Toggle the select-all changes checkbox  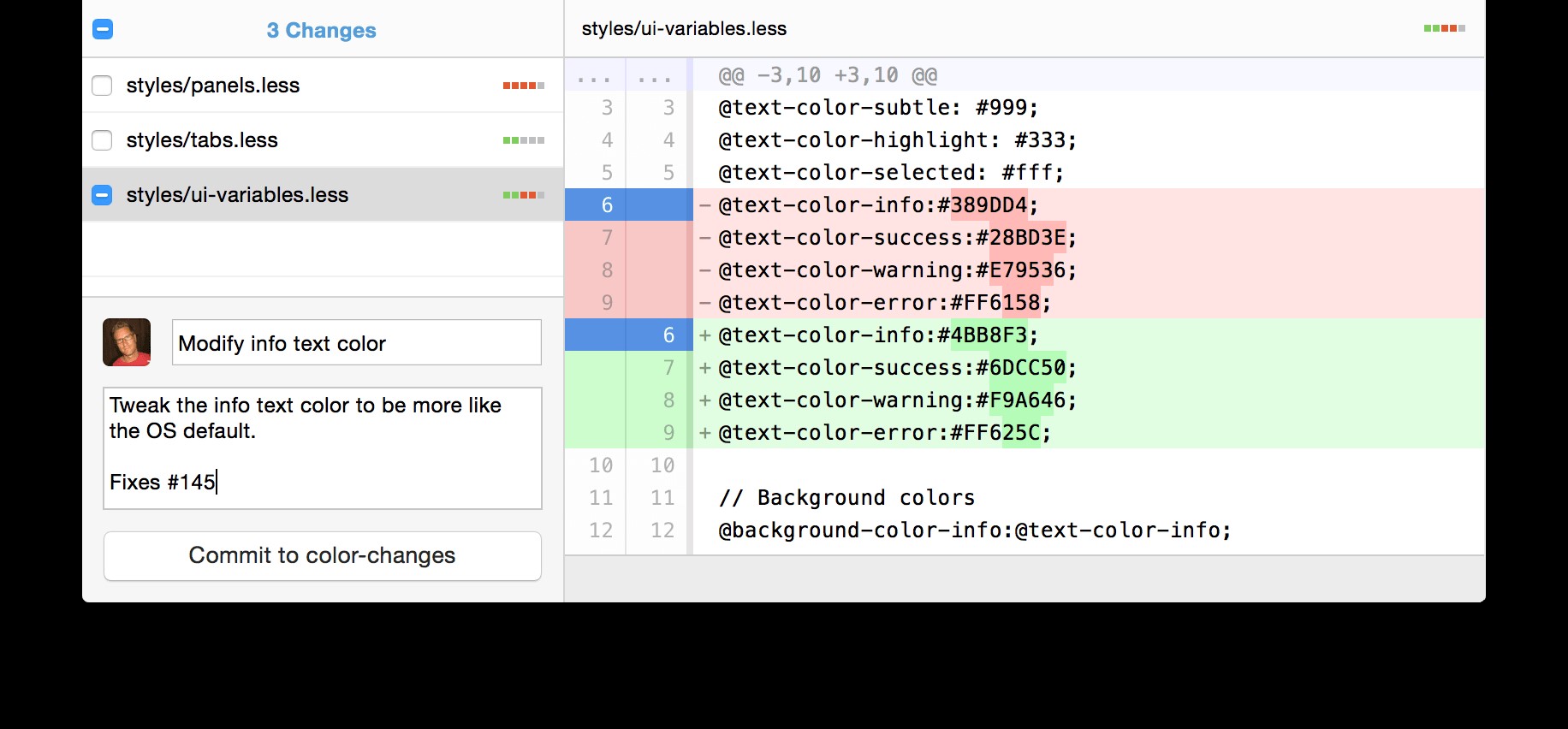click(103, 30)
